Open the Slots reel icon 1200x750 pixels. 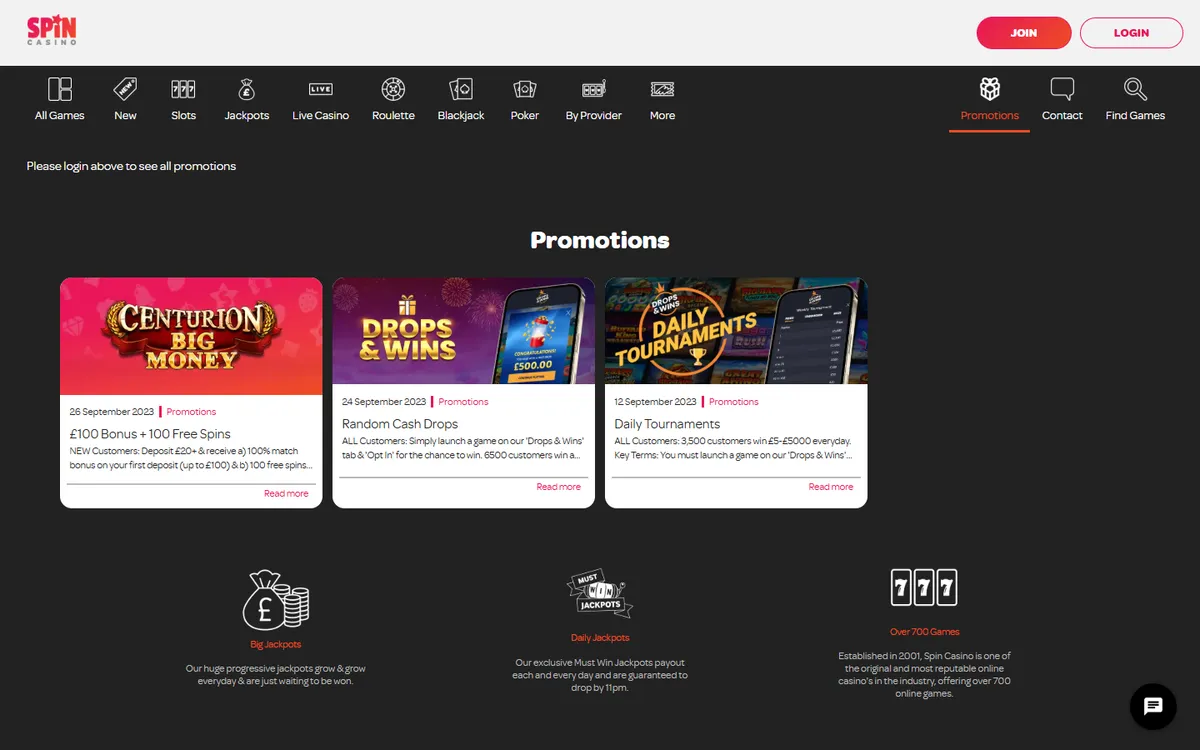click(x=183, y=89)
